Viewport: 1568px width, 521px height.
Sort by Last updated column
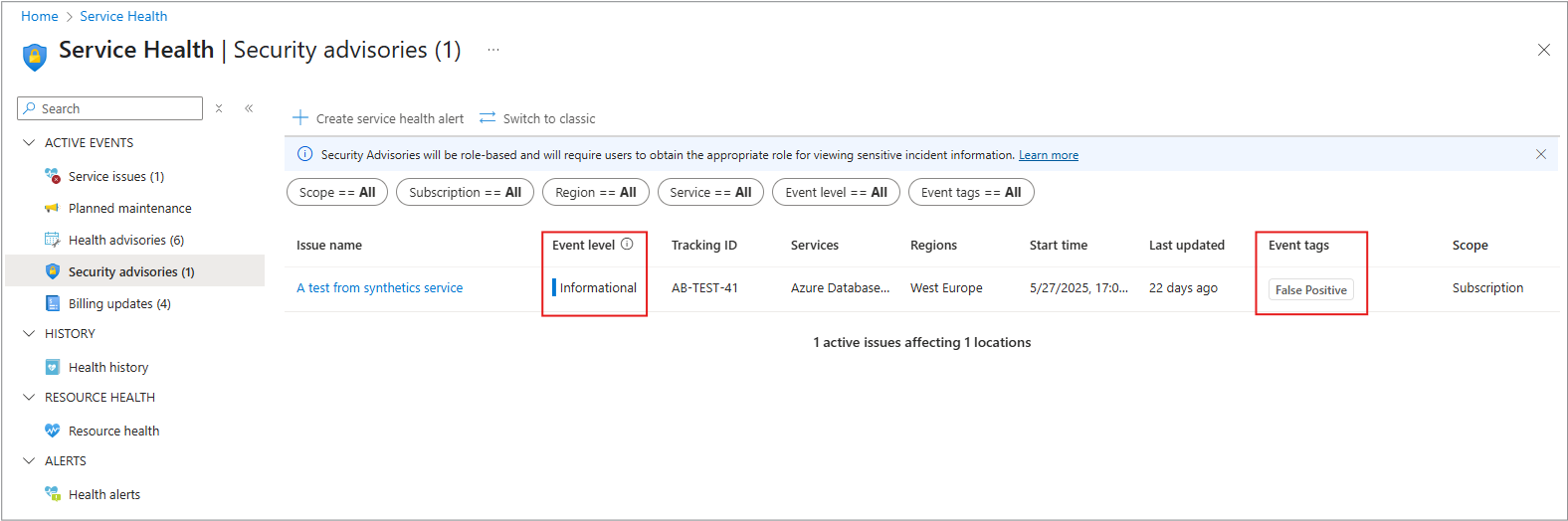[1187, 245]
